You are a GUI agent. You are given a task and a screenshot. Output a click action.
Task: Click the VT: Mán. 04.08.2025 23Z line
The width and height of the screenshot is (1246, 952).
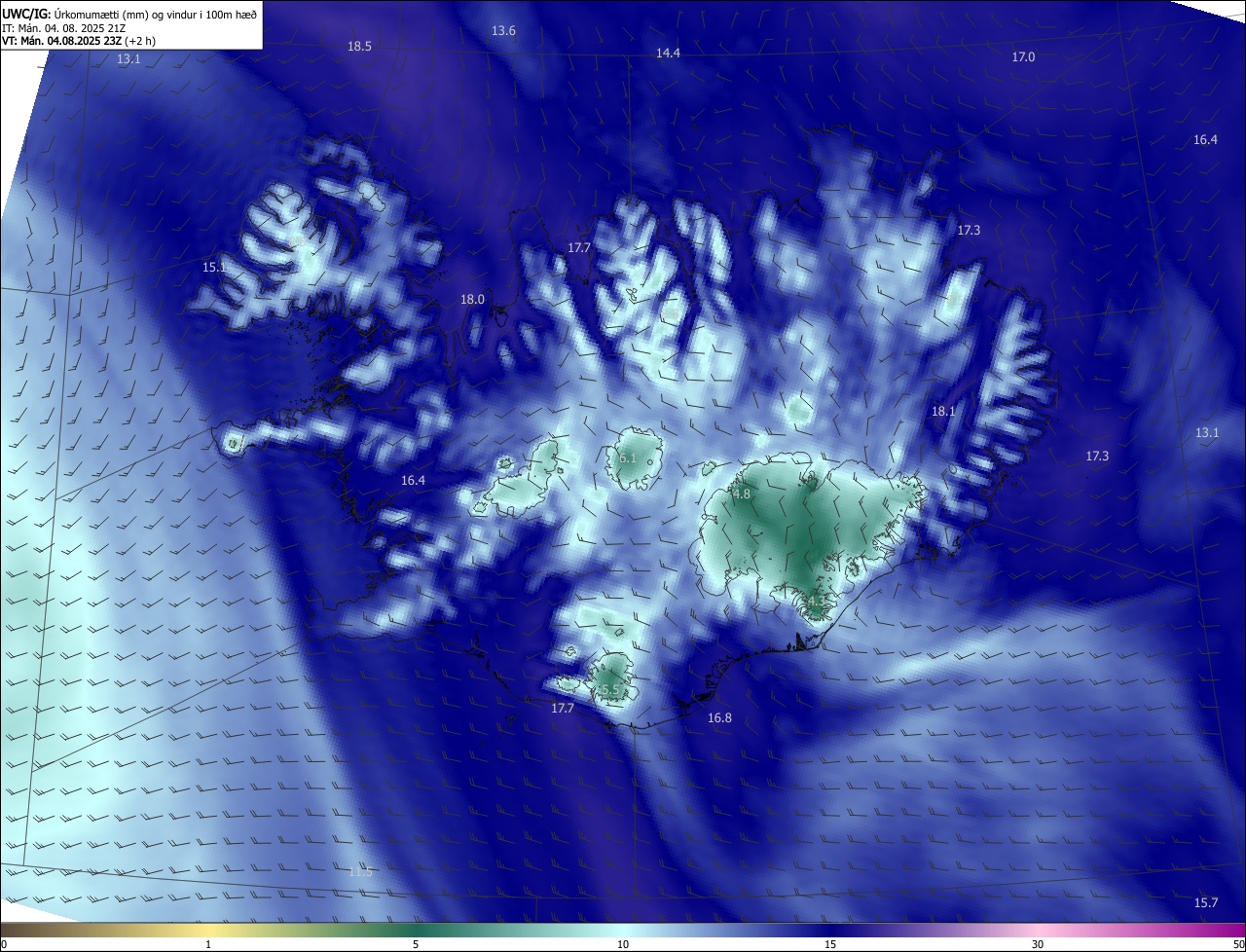(x=79, y=41)
